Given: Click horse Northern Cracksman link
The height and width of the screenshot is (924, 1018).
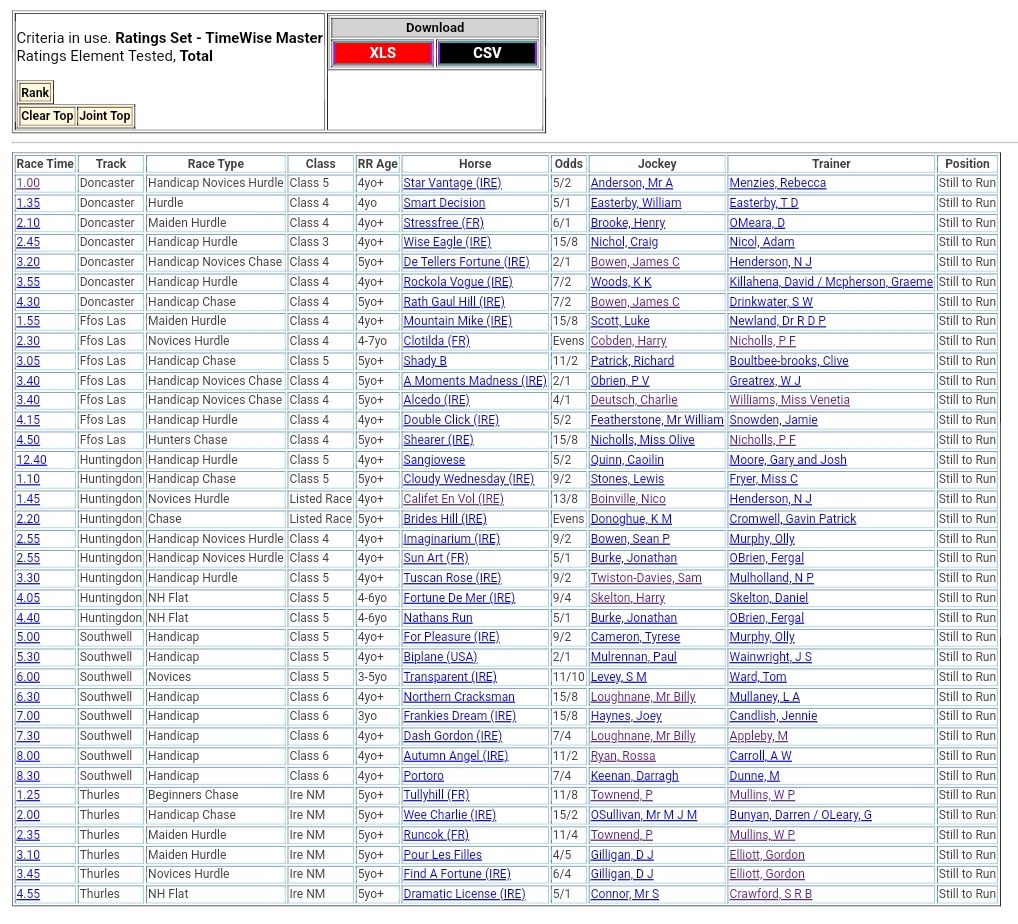Looking at the screenshot, I should pos(459,697).
